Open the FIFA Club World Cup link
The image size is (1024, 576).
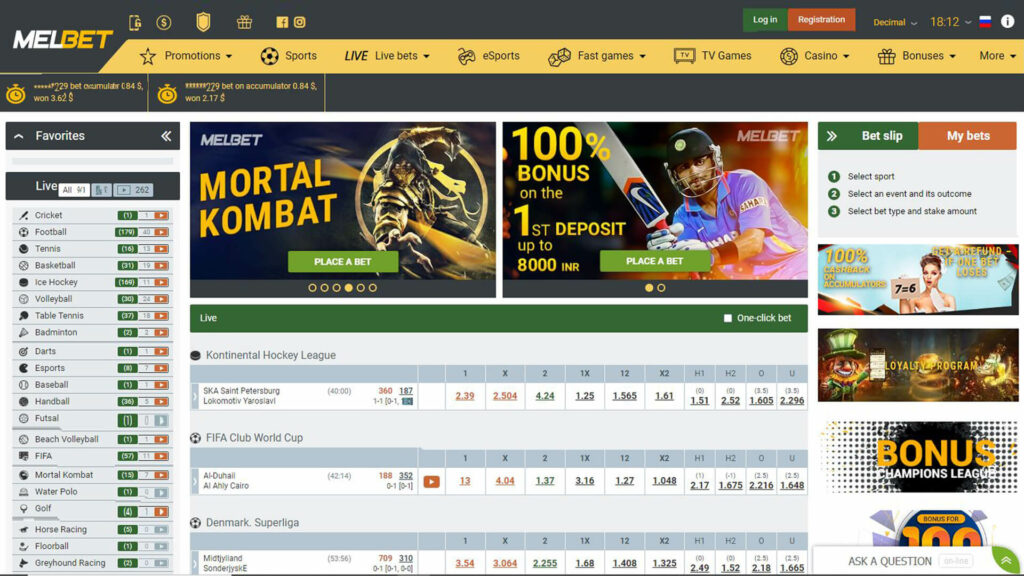(255, 438)
